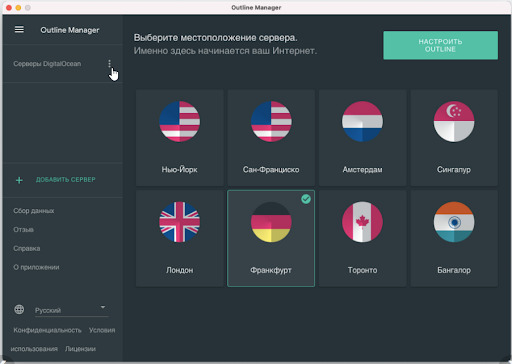Screen dimensions: 512x364
Task: Open the hamburger menu icon
Action: pos(19,30)
